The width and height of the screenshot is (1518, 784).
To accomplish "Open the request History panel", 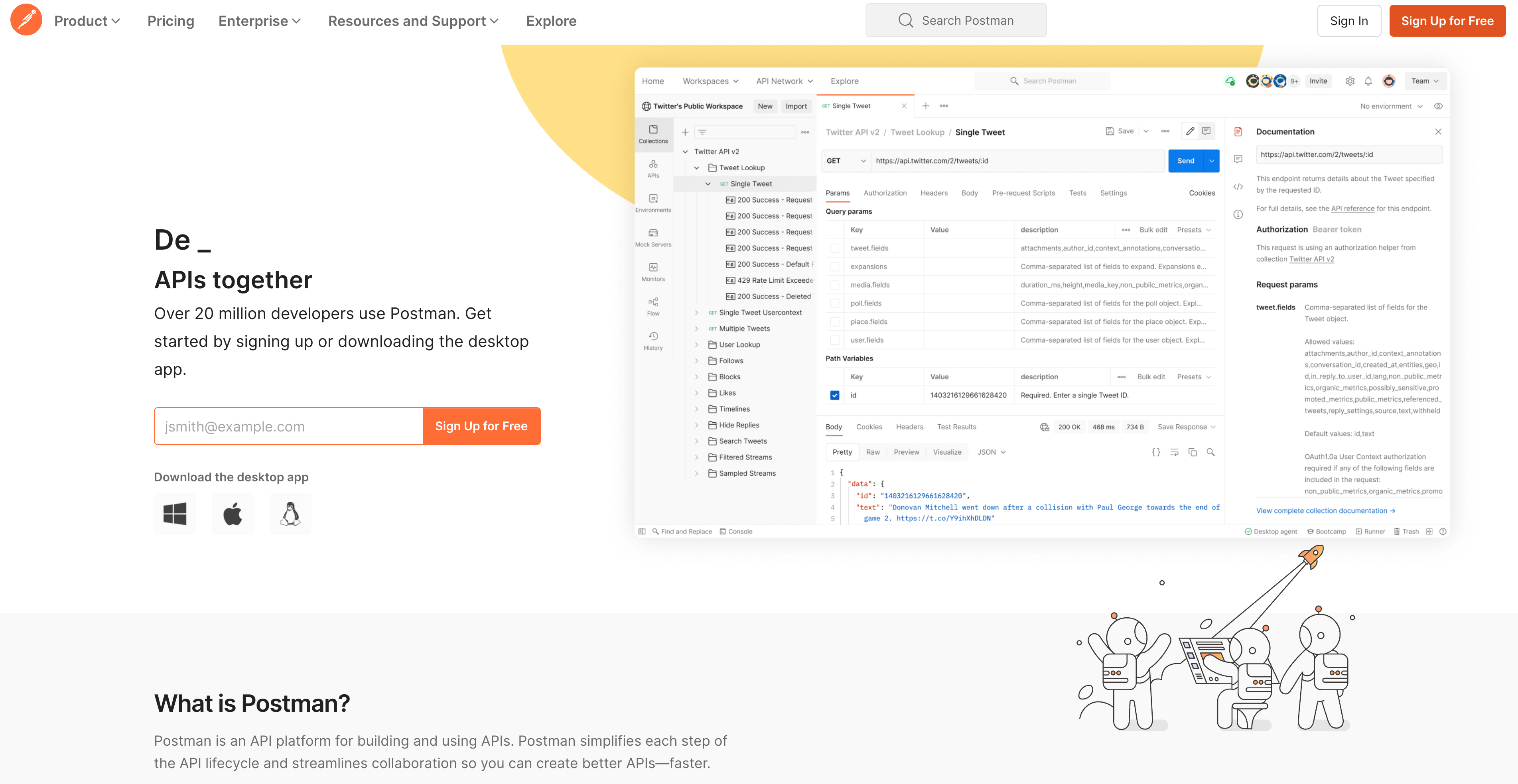I will pos(653,341).
